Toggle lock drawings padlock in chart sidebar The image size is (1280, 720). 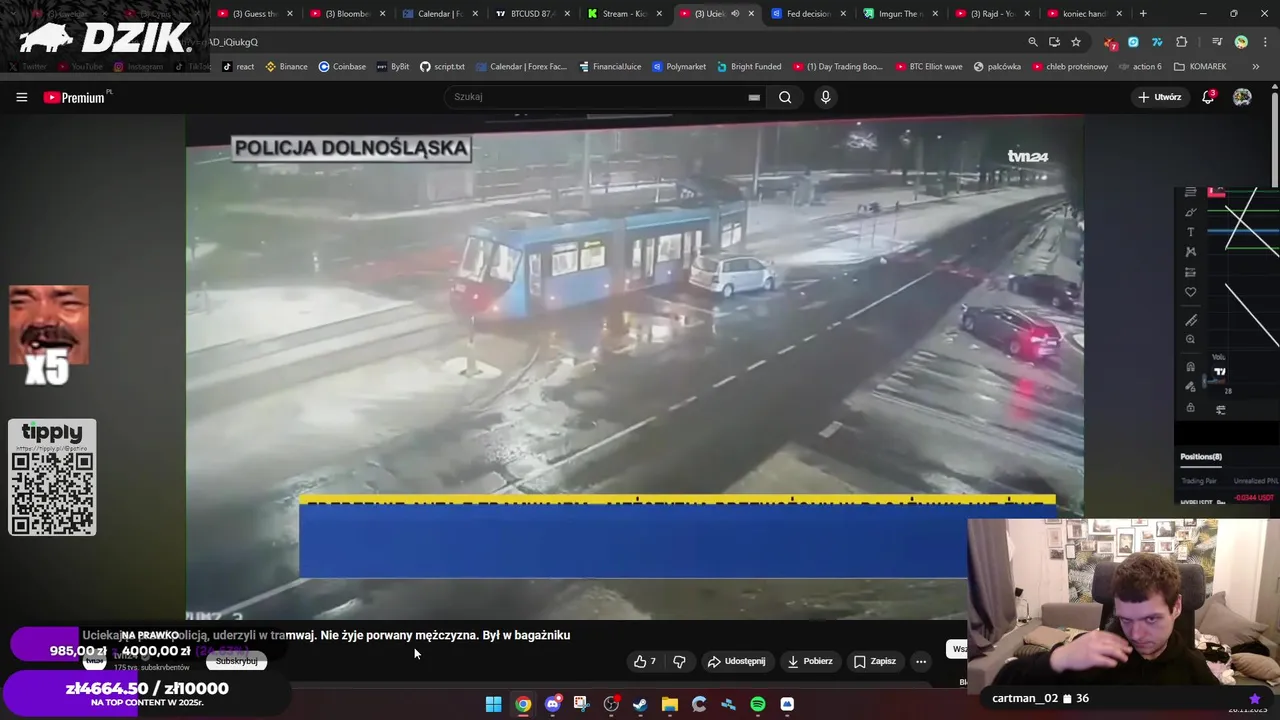[1190, 408]
